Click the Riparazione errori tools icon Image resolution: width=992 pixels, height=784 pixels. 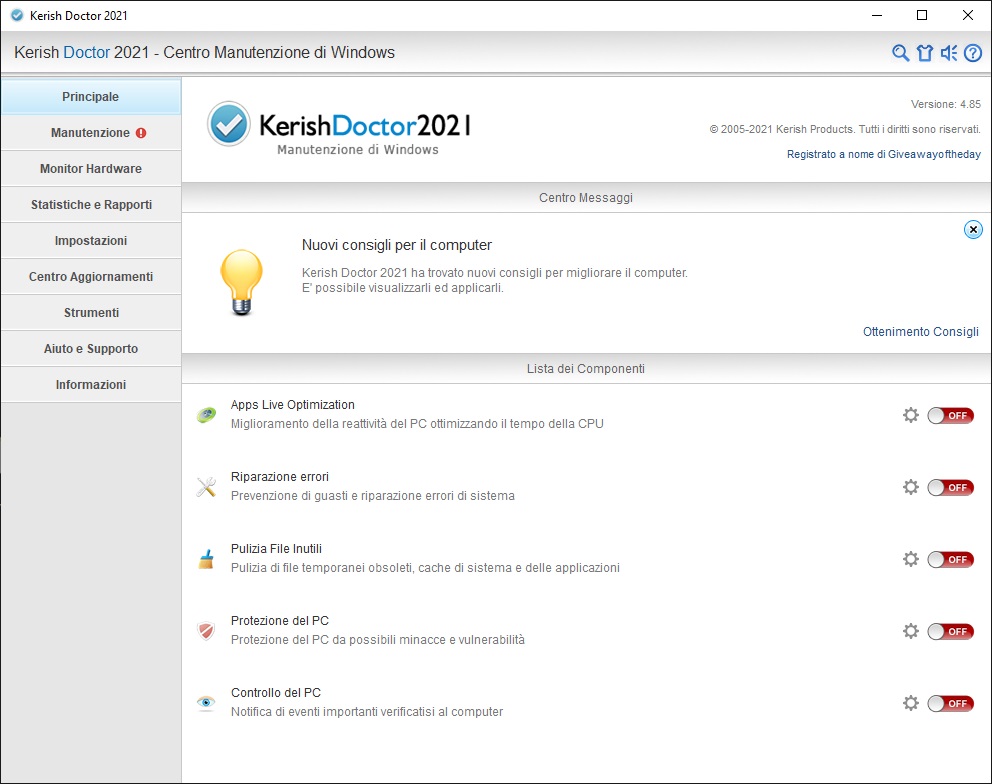206,487
